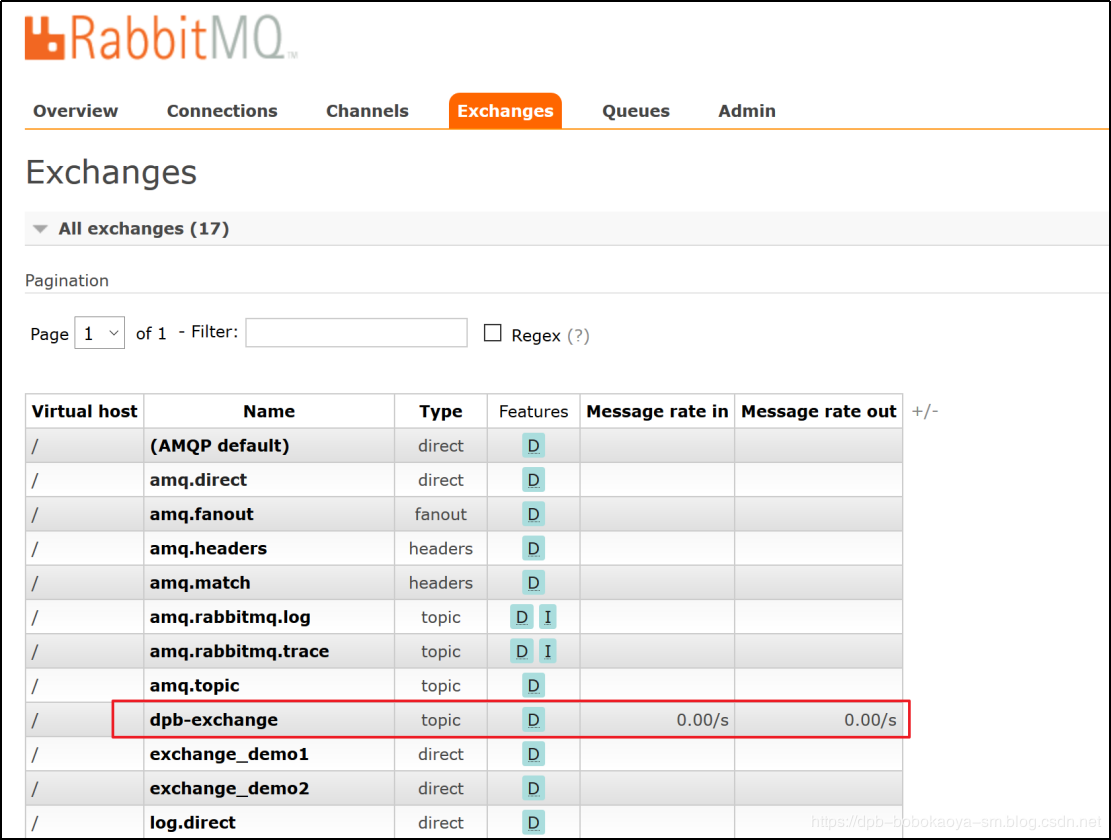Click the D badge for (AMQP default)
The image size is (1111, 840).
point(534,445)
